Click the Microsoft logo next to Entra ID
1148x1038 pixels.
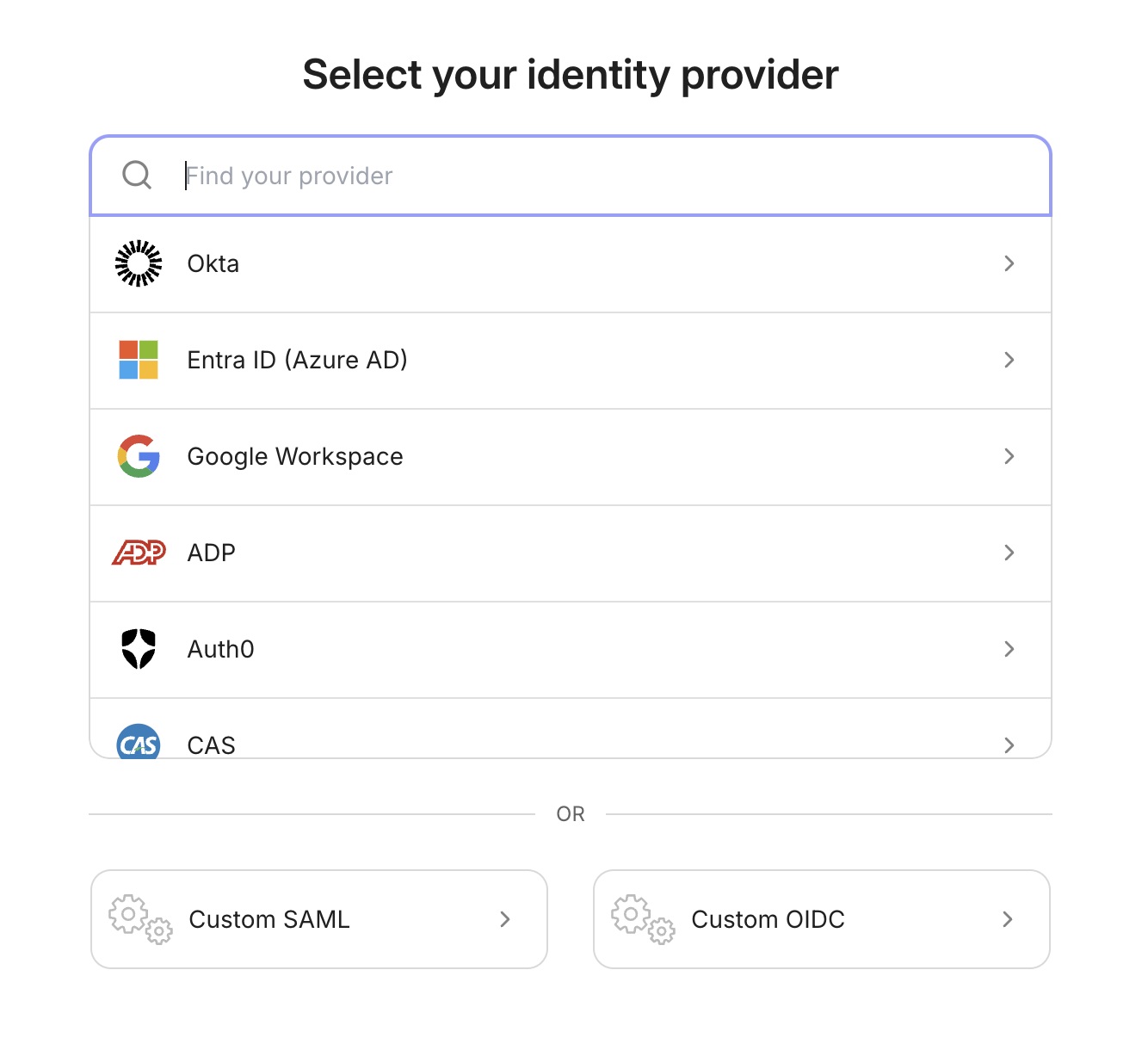click(138, 360)
